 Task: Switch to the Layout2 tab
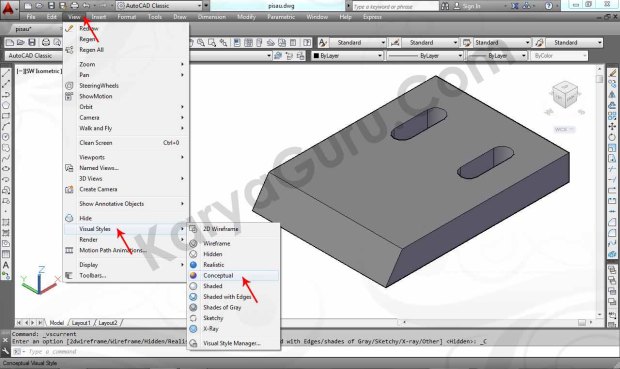click(108, 323)
